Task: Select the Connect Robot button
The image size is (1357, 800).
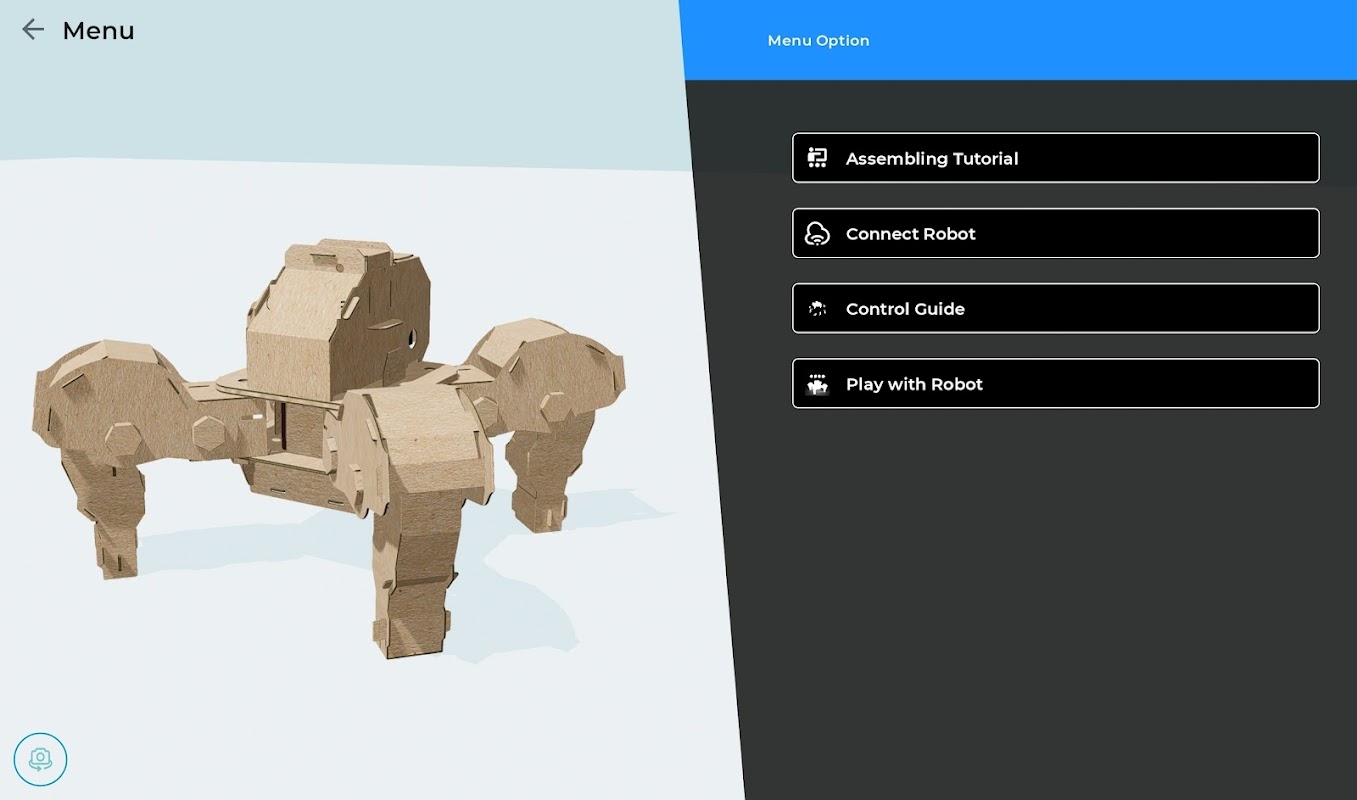Action: (1055, 233)
